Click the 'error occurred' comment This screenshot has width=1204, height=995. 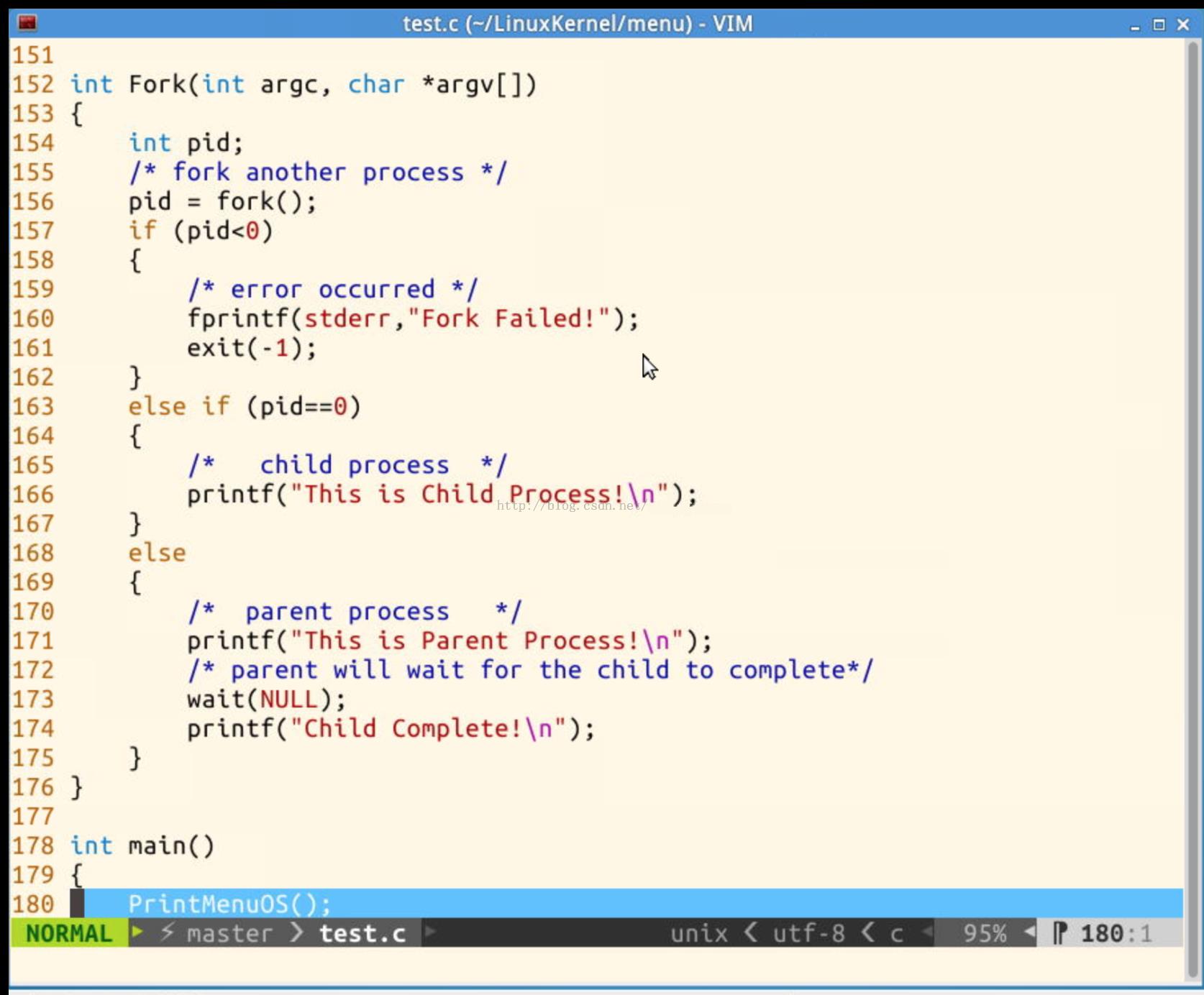click(x=332, y=290)
